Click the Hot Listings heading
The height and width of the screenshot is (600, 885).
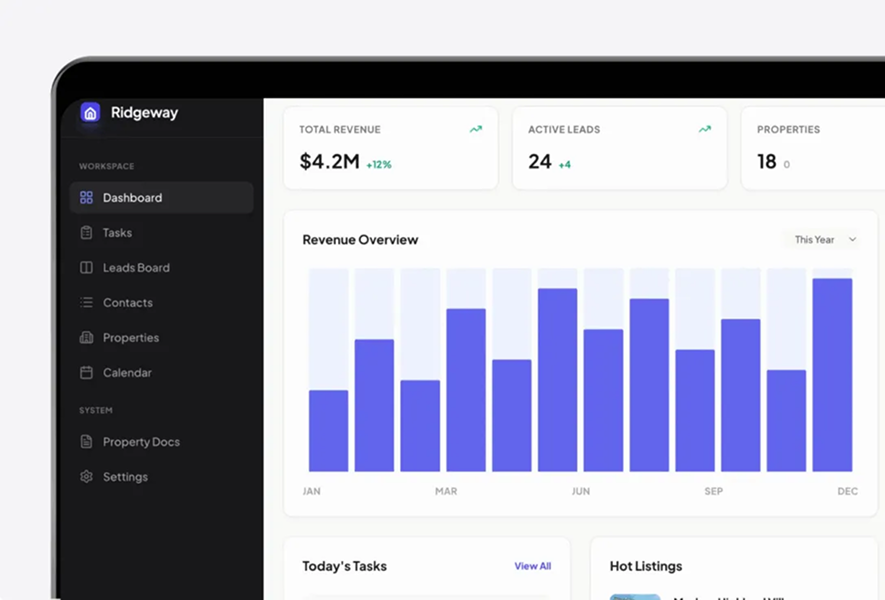[x=646, y=566]
